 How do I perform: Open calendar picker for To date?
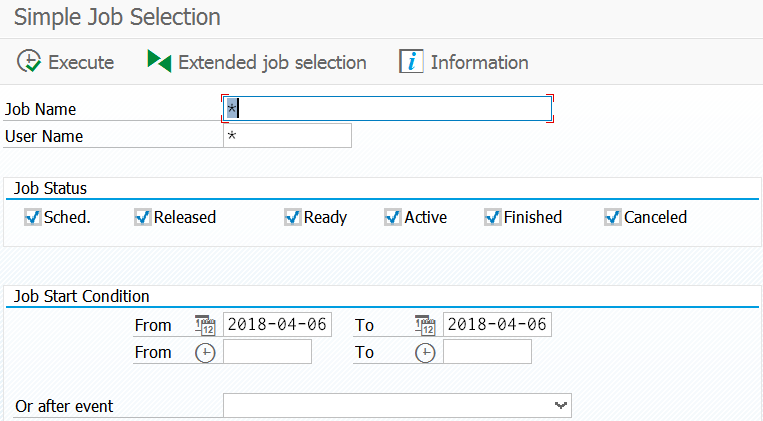425,325
